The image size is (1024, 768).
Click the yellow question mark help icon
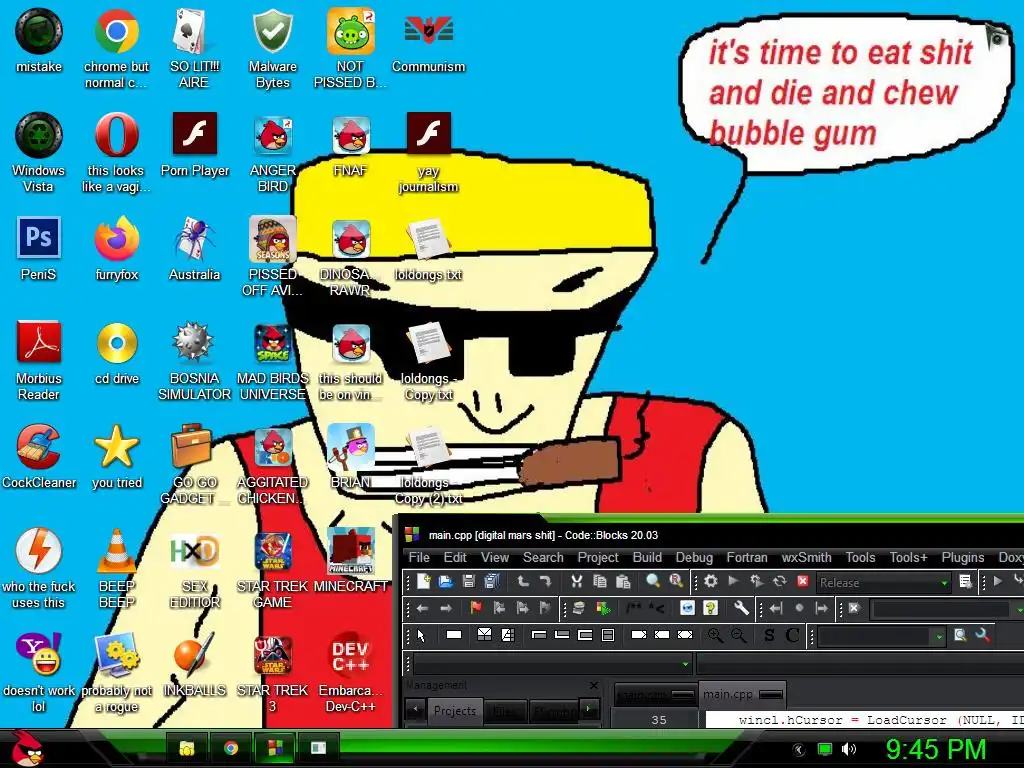[711, 608]
